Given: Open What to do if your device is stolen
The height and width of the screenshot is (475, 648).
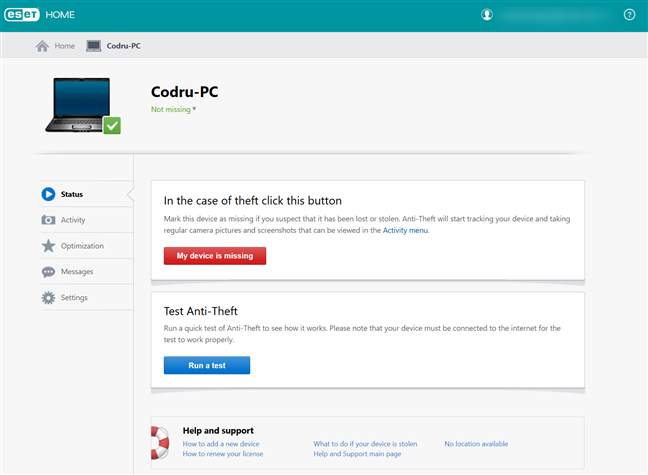Looking at the screenshot, I should (365, 444).
